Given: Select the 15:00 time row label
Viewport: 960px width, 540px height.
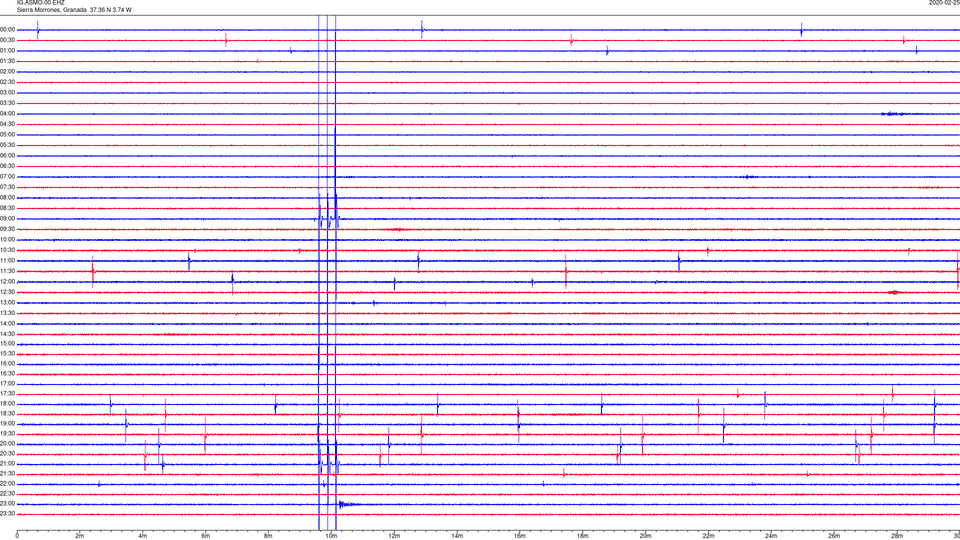Looking at the screenshot, I should click(x=8, y=344).
